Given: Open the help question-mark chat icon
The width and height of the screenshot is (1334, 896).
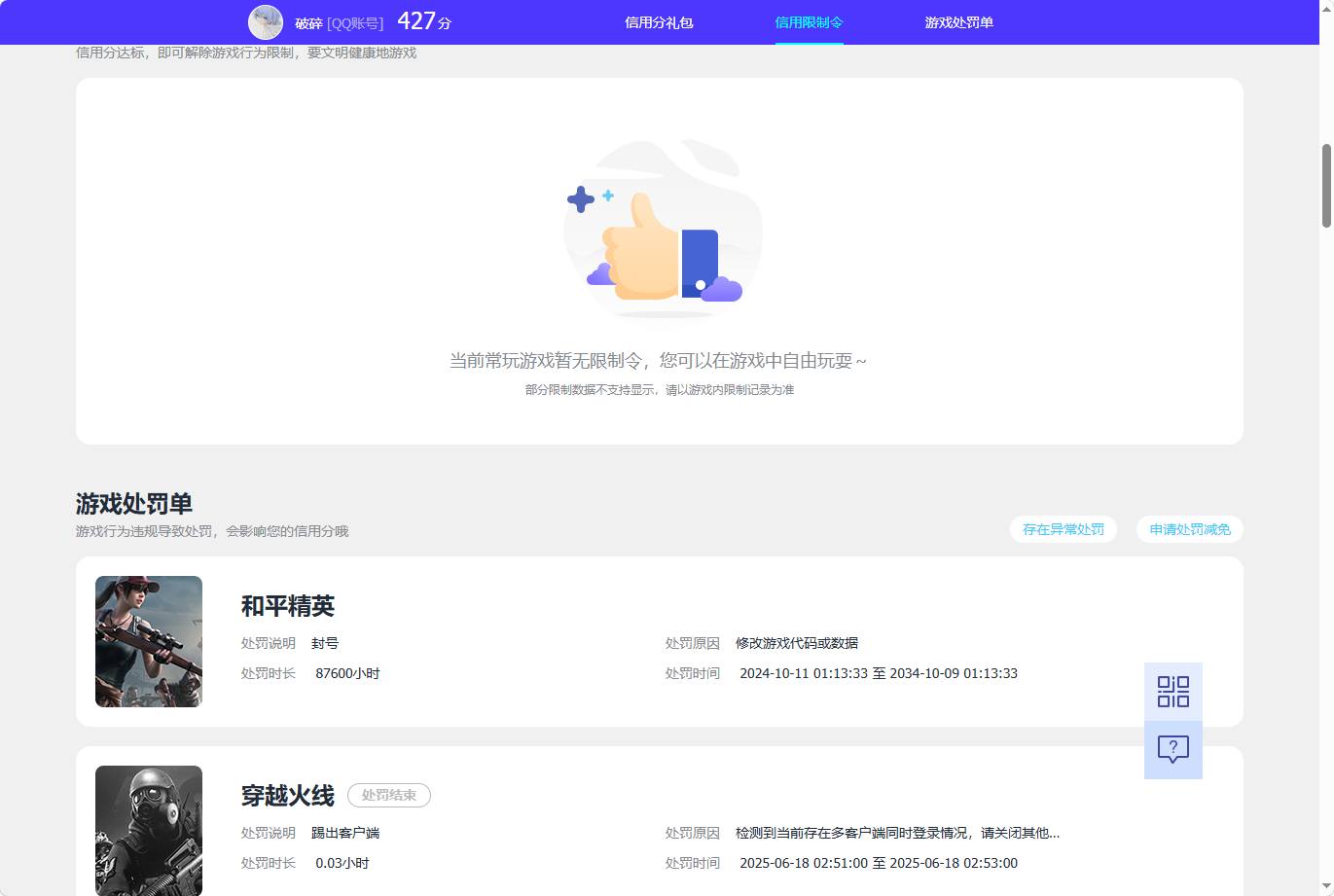Looking at the screenshot, I should (x=1173, y=750).
